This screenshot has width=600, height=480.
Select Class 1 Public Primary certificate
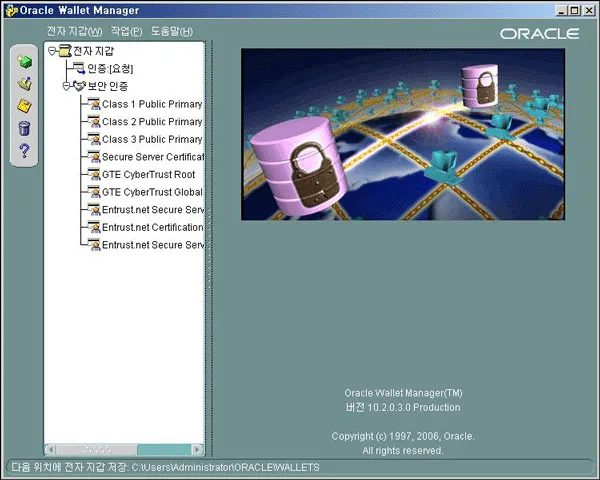point(152,104)
